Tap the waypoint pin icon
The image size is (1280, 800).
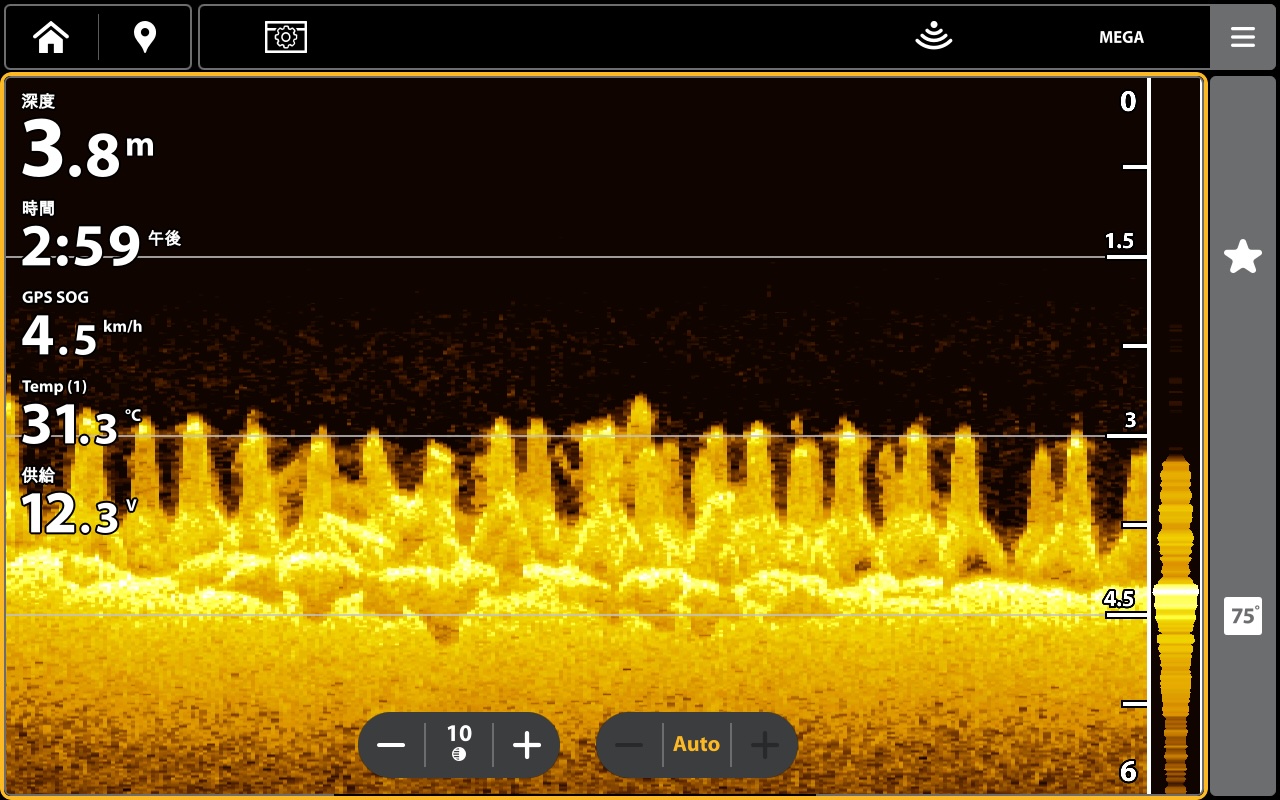(x=145, y=38)
